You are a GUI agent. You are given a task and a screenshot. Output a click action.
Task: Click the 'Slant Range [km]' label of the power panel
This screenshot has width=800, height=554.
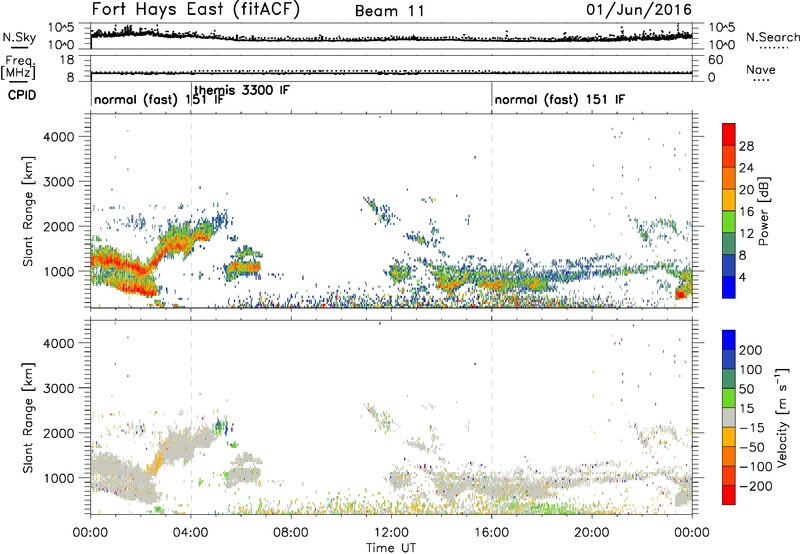[28, 211]
